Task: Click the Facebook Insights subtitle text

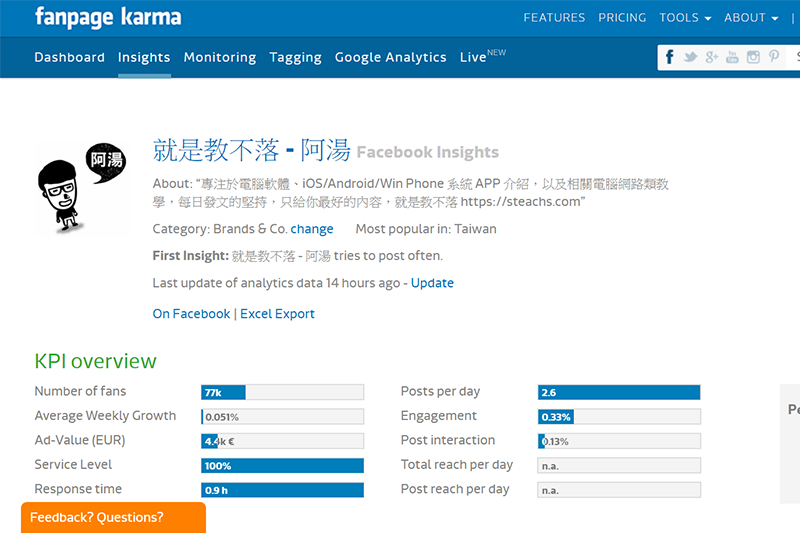Action: pyautogui.click(x=428, y=152)
